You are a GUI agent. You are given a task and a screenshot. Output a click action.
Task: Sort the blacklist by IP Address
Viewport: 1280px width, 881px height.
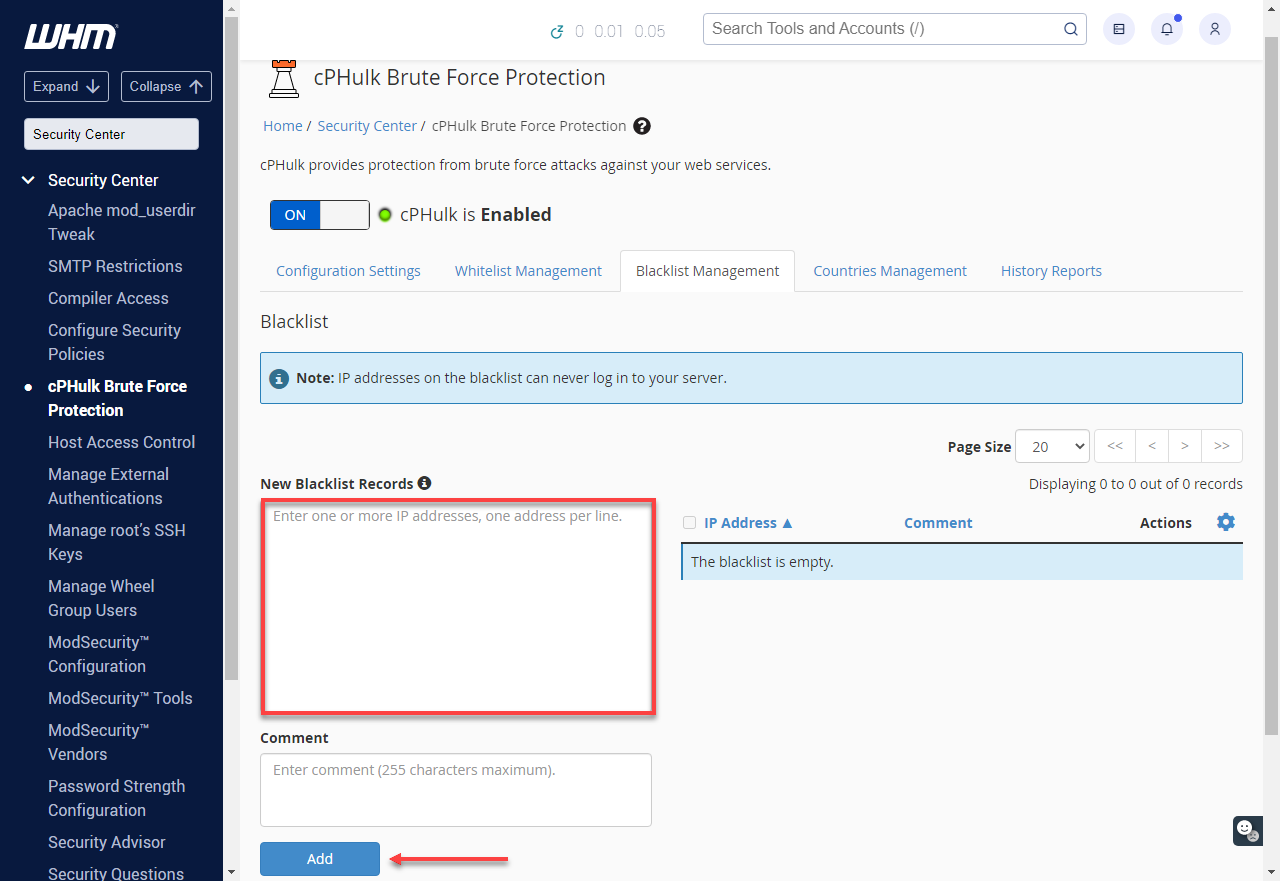742,522
